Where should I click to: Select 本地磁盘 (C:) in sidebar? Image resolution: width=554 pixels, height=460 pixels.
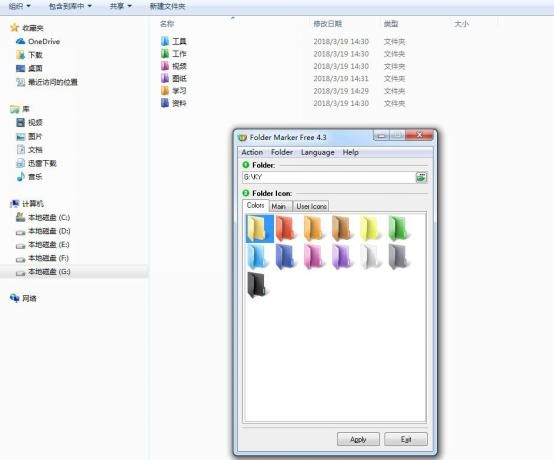pos(43,217)
